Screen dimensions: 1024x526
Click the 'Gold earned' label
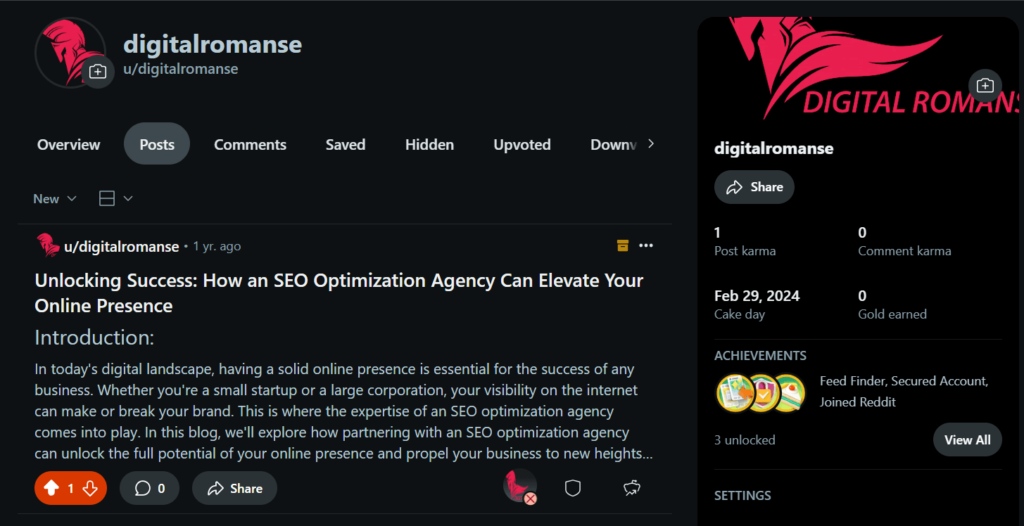(892, 314)
